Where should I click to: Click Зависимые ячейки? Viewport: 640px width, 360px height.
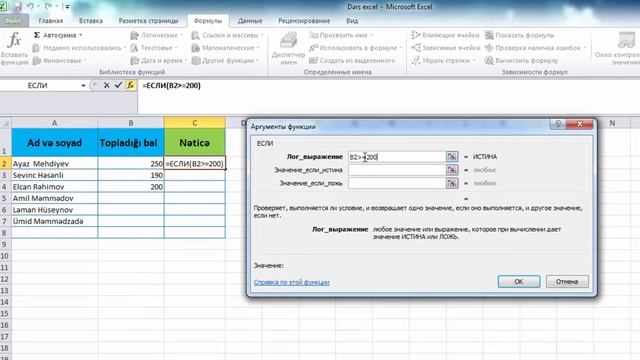(445, 48)
